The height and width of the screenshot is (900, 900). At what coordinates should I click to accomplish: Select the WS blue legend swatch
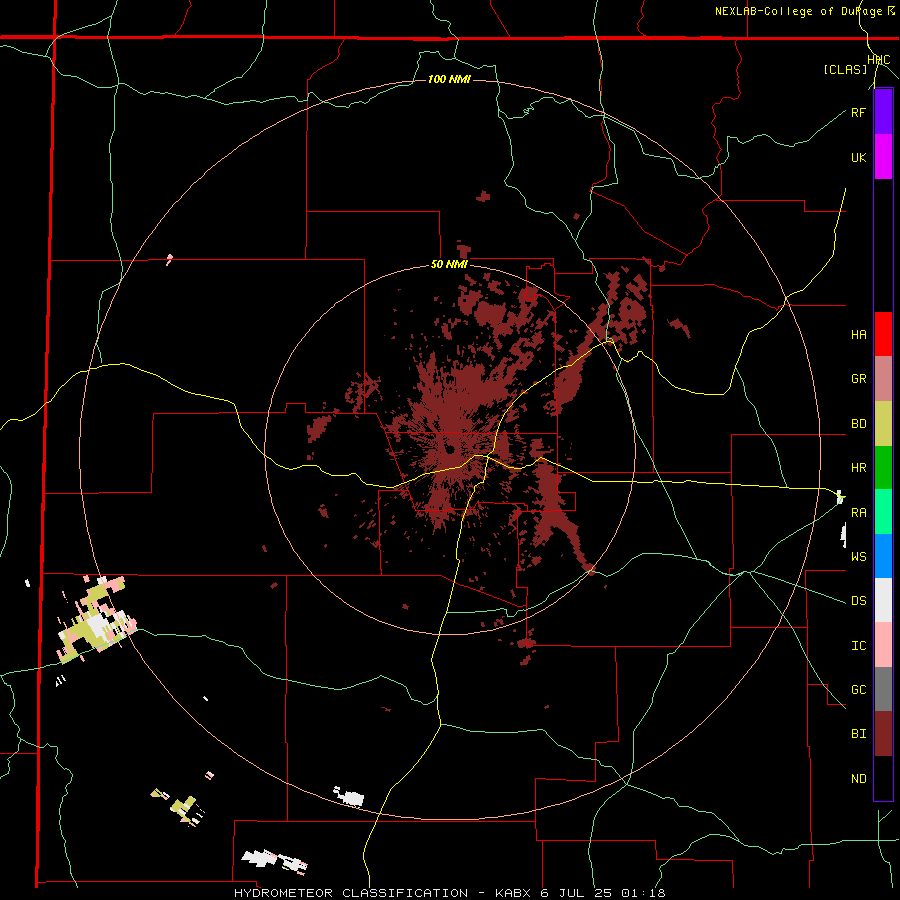[883, 556]
